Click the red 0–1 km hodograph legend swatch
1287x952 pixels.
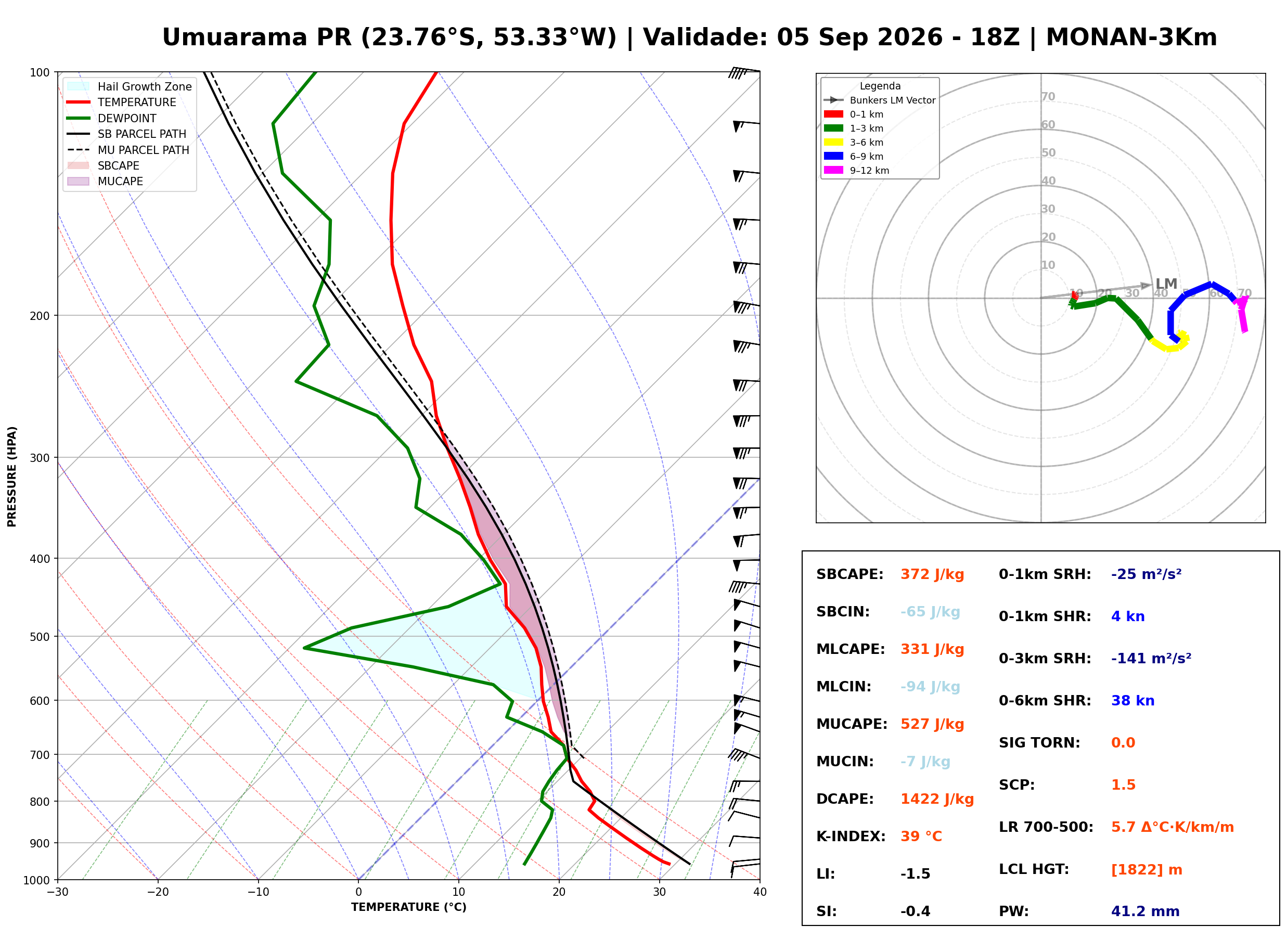[833, 114]
